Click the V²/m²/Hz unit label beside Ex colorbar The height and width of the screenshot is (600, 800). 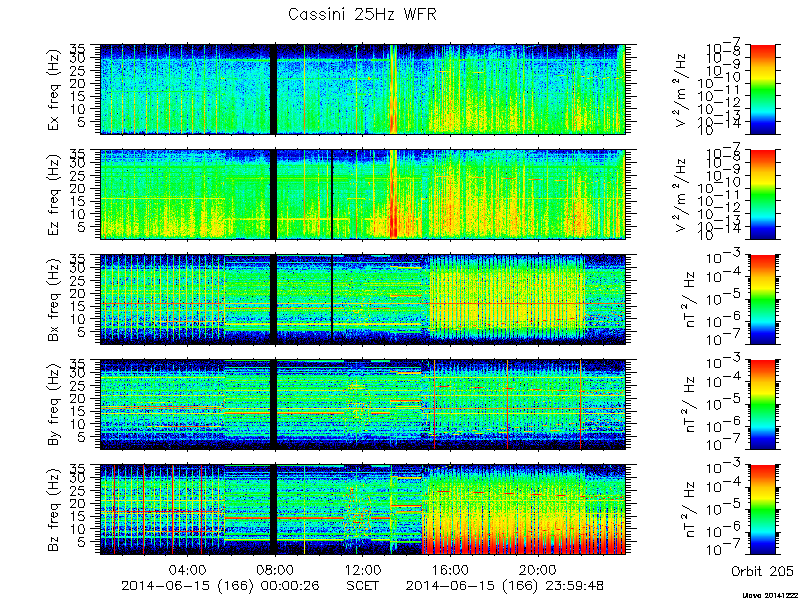tap(682, 89)
